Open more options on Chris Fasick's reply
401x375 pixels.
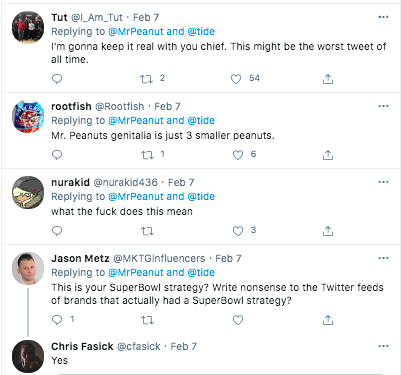[383, 346]
